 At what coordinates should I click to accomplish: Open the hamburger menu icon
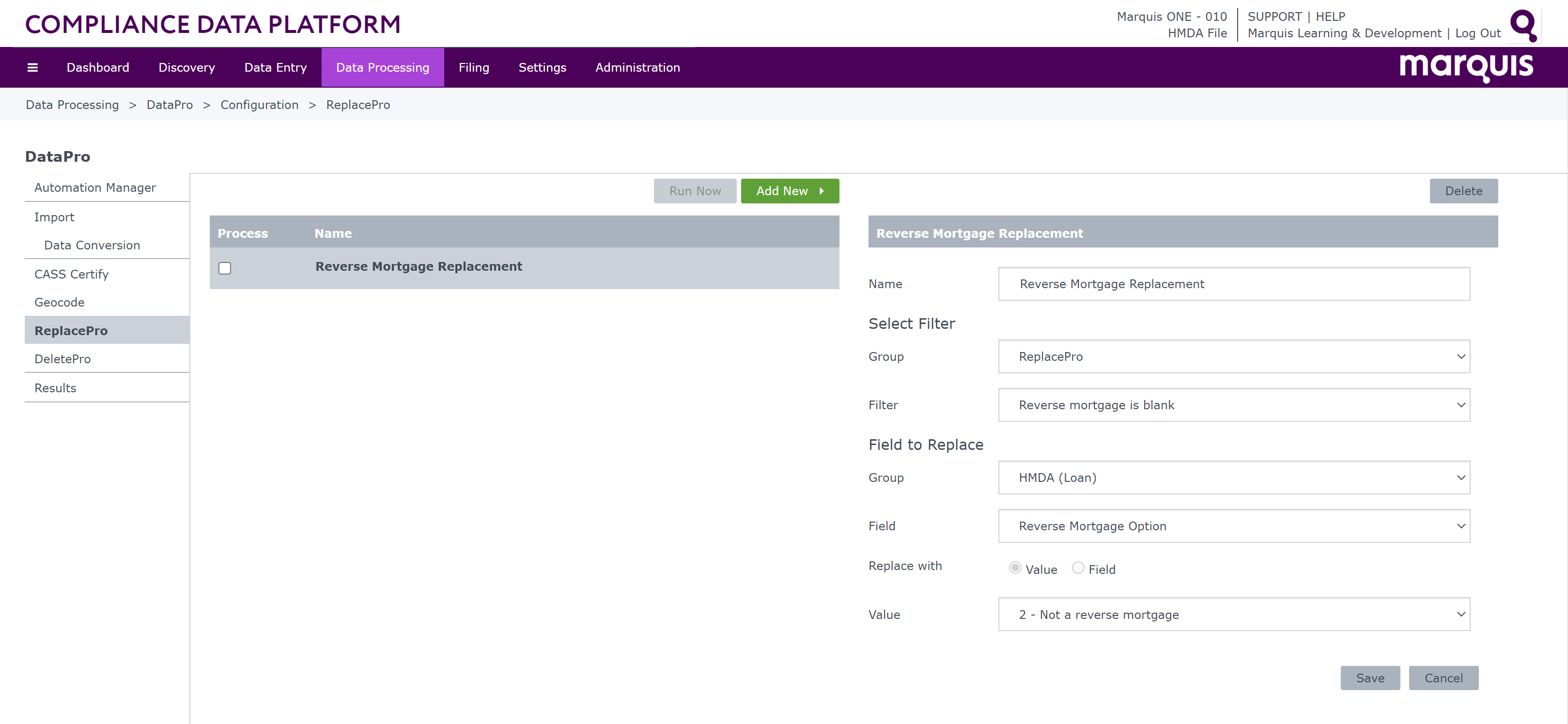(33, 67)
